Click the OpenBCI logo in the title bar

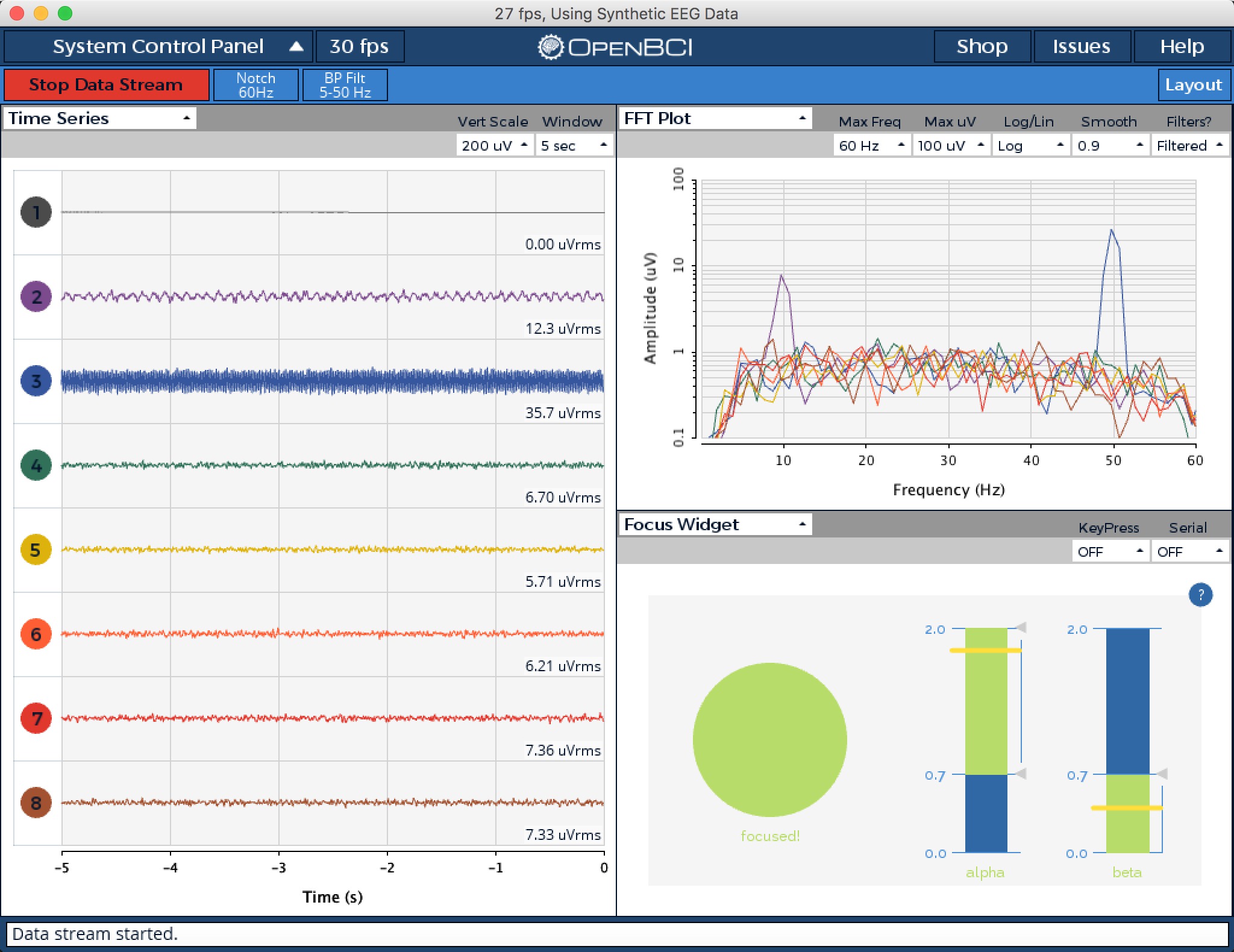coord(616,46)
